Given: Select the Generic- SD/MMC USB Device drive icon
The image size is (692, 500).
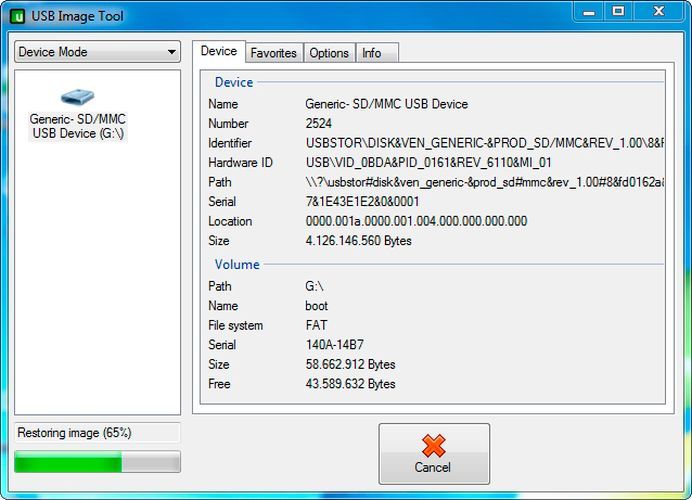Looking at the screenshot, I should (77, 97).
